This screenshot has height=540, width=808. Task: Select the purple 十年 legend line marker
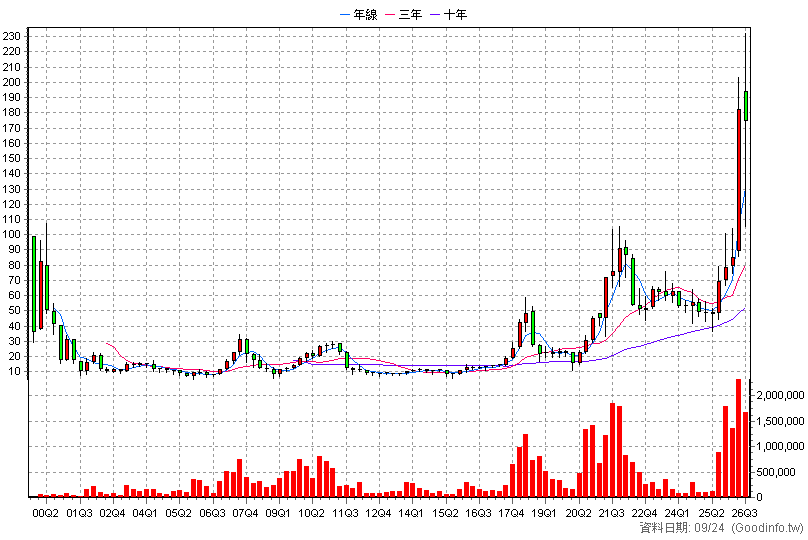coord(435,15)
